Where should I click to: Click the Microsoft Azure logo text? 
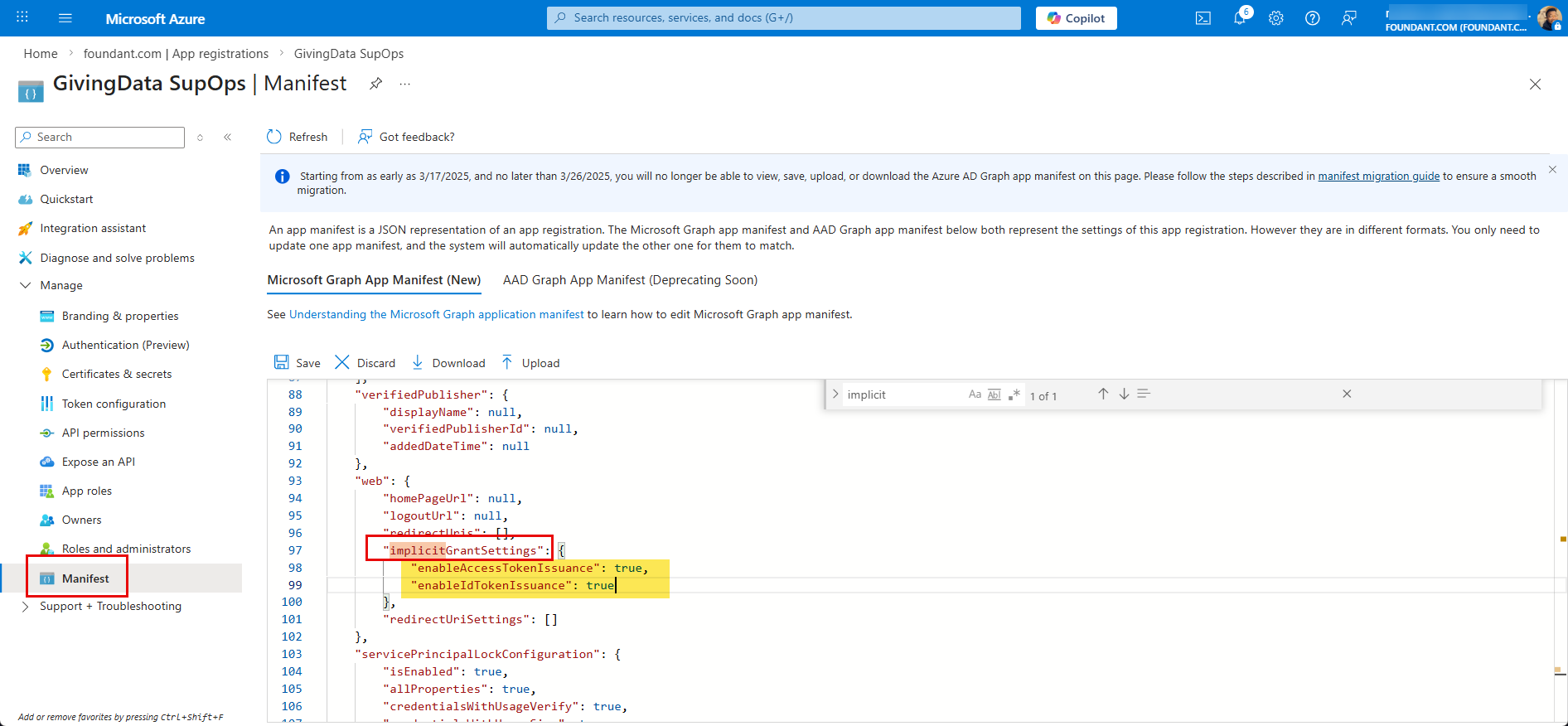155,18
